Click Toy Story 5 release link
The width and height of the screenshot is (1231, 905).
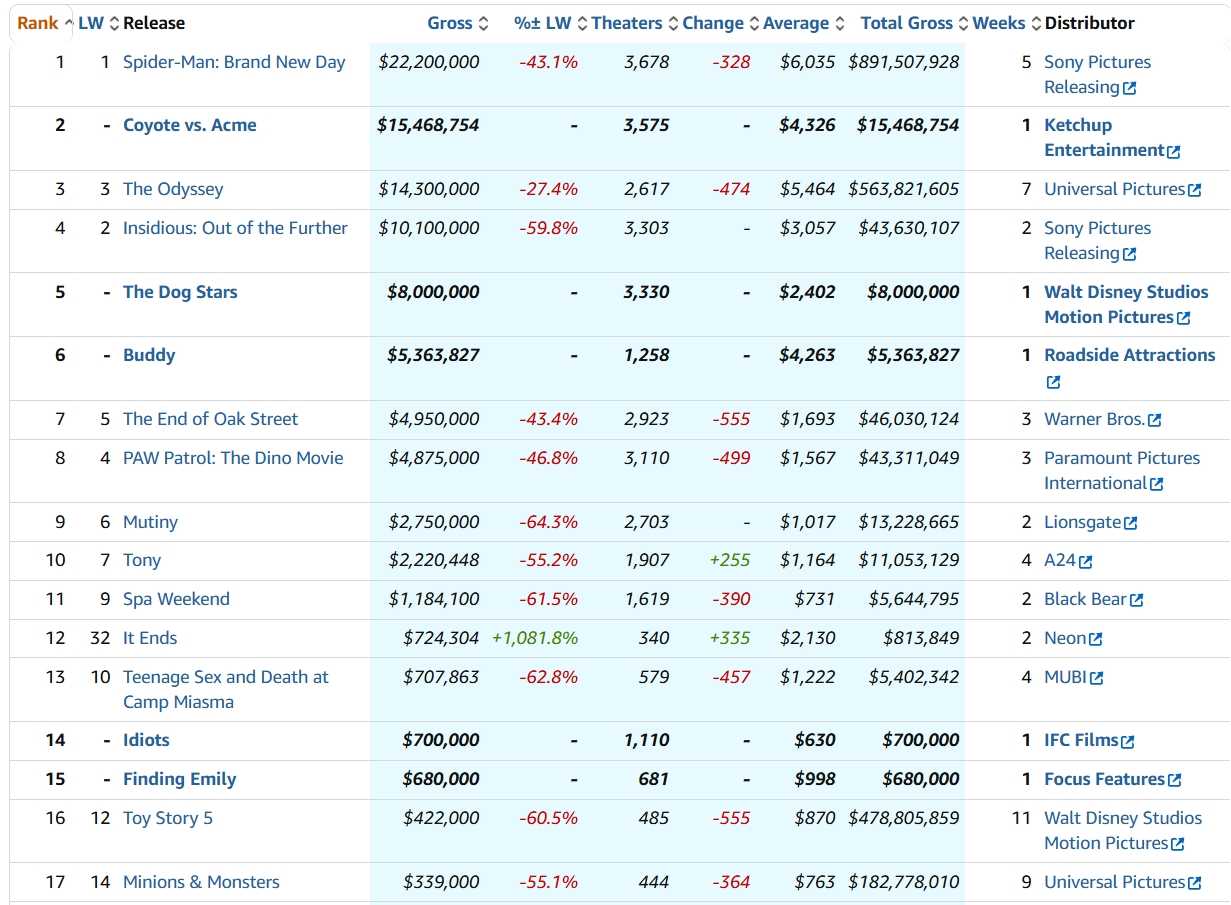(168, 818)
